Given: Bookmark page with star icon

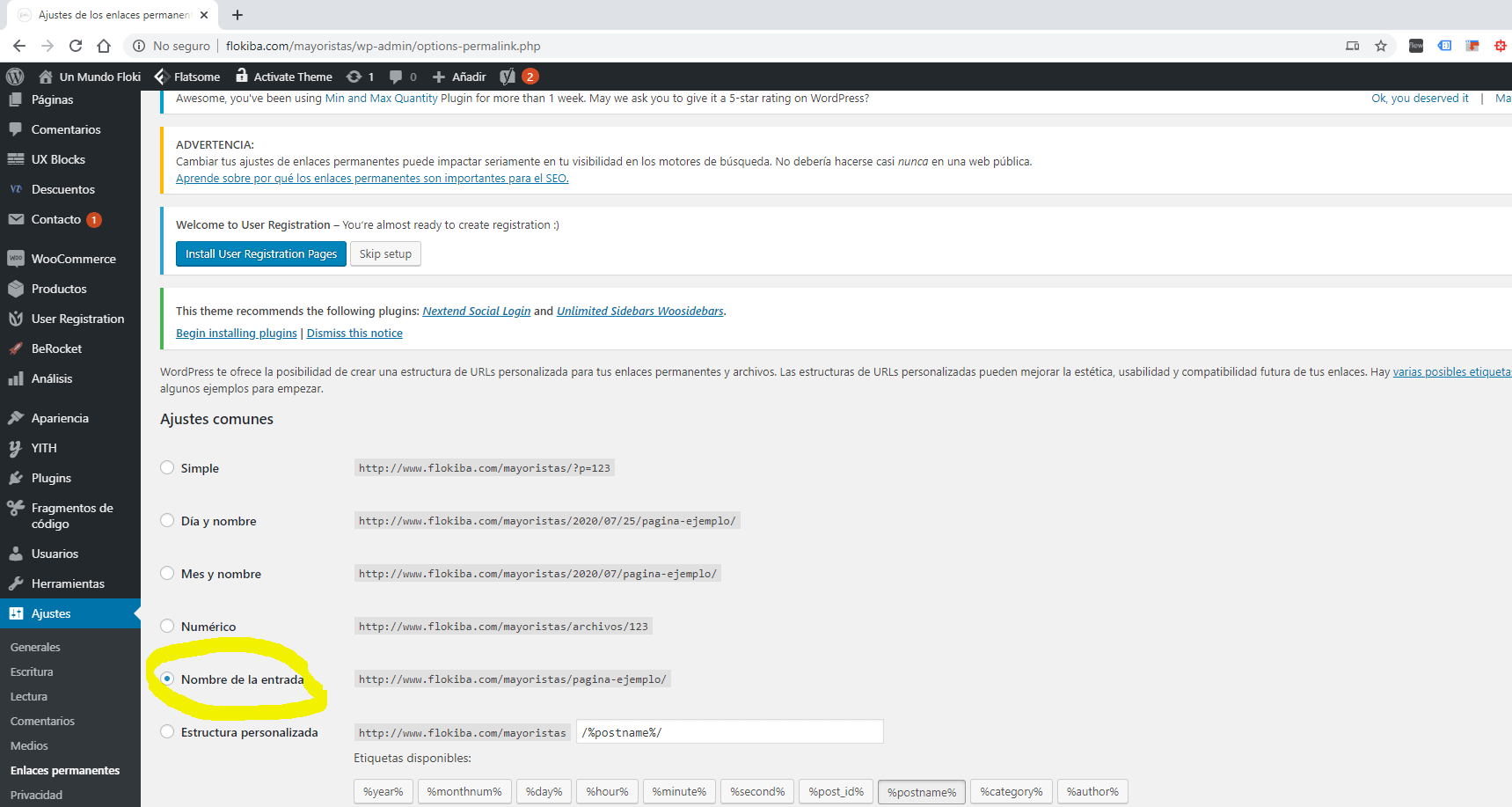Looking at the screenshot, I should pos(1381,46).
